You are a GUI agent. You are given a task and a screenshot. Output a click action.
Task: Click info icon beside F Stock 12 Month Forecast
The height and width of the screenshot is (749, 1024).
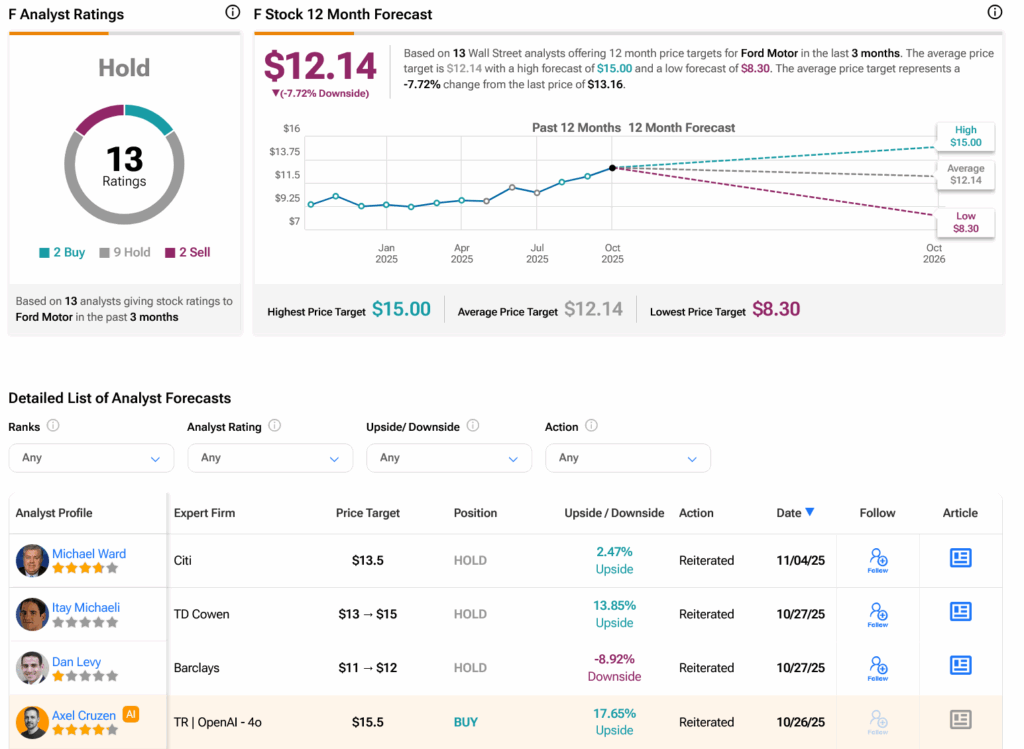[994, 13]
